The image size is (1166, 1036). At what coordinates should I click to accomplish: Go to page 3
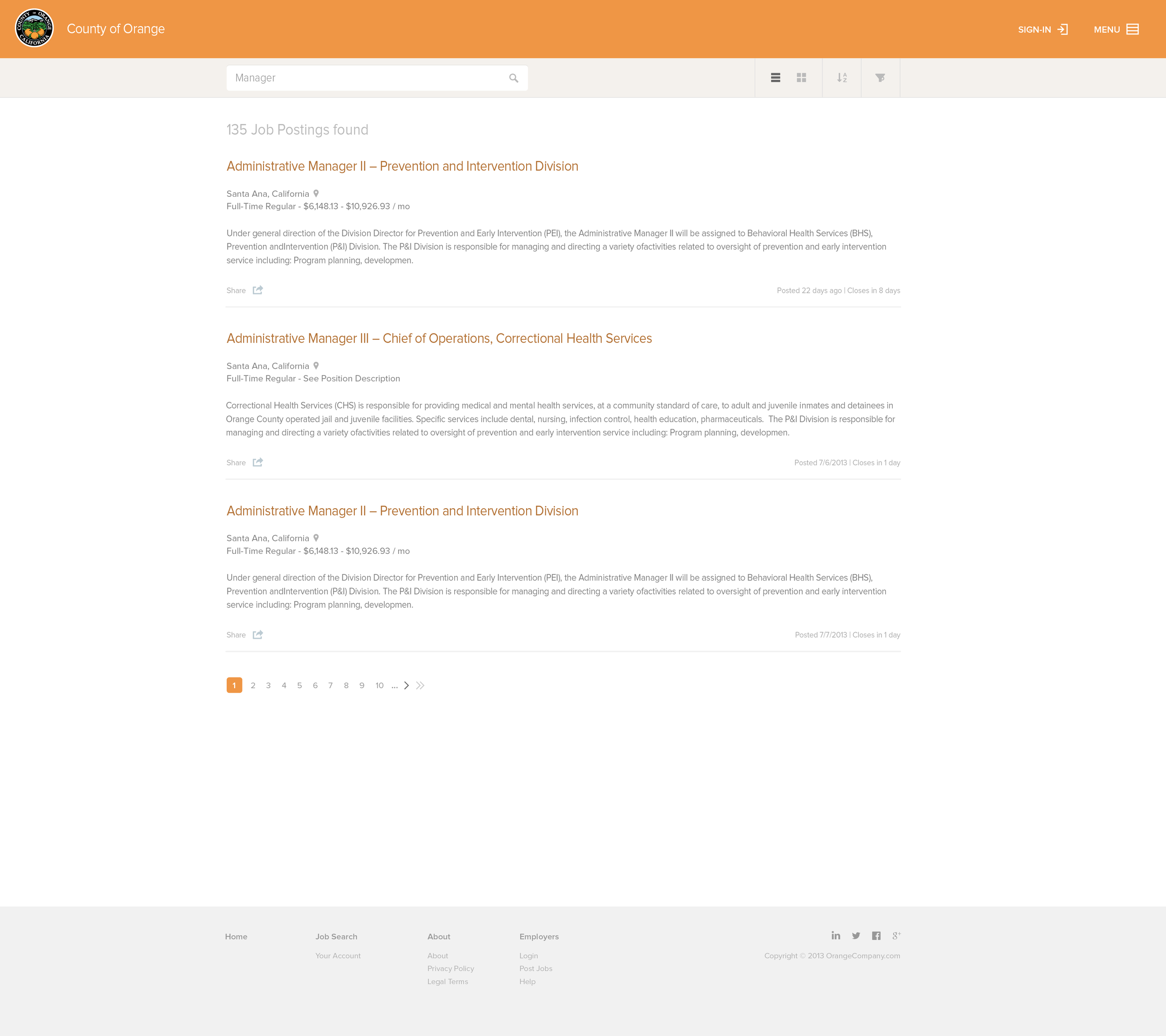[268, 685]
